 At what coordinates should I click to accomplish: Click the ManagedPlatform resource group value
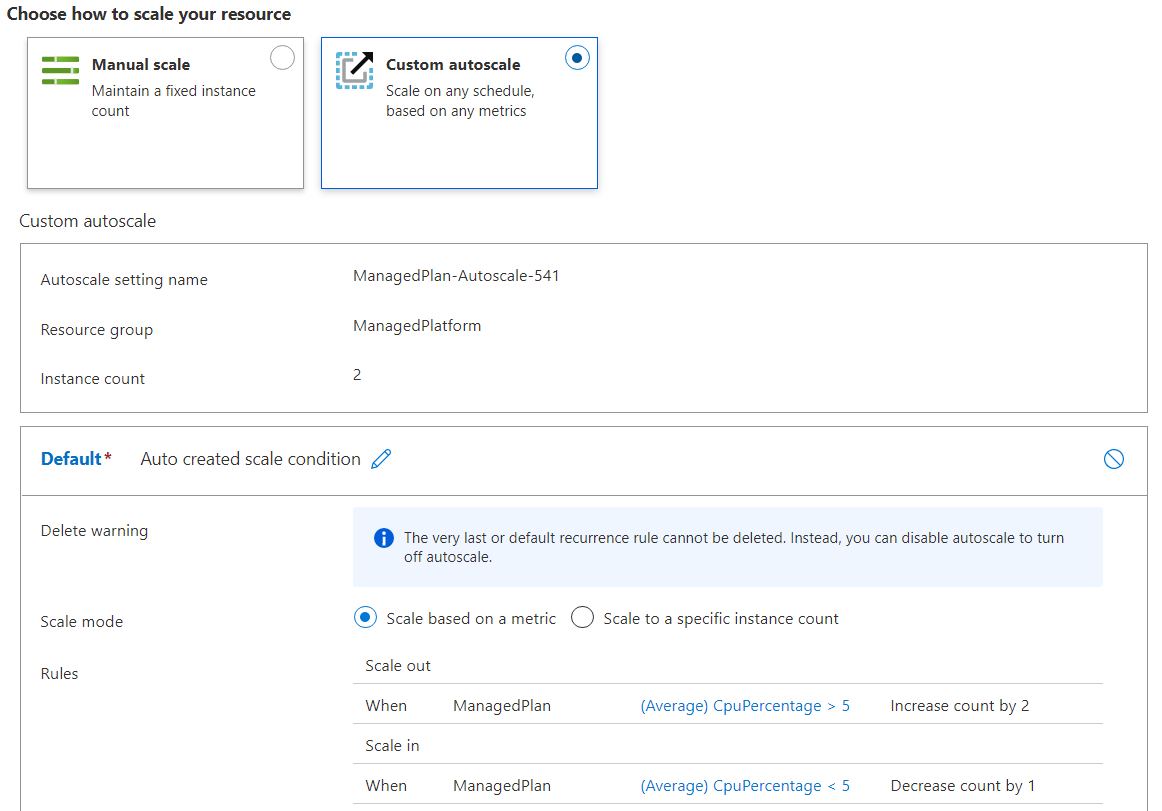417,326
